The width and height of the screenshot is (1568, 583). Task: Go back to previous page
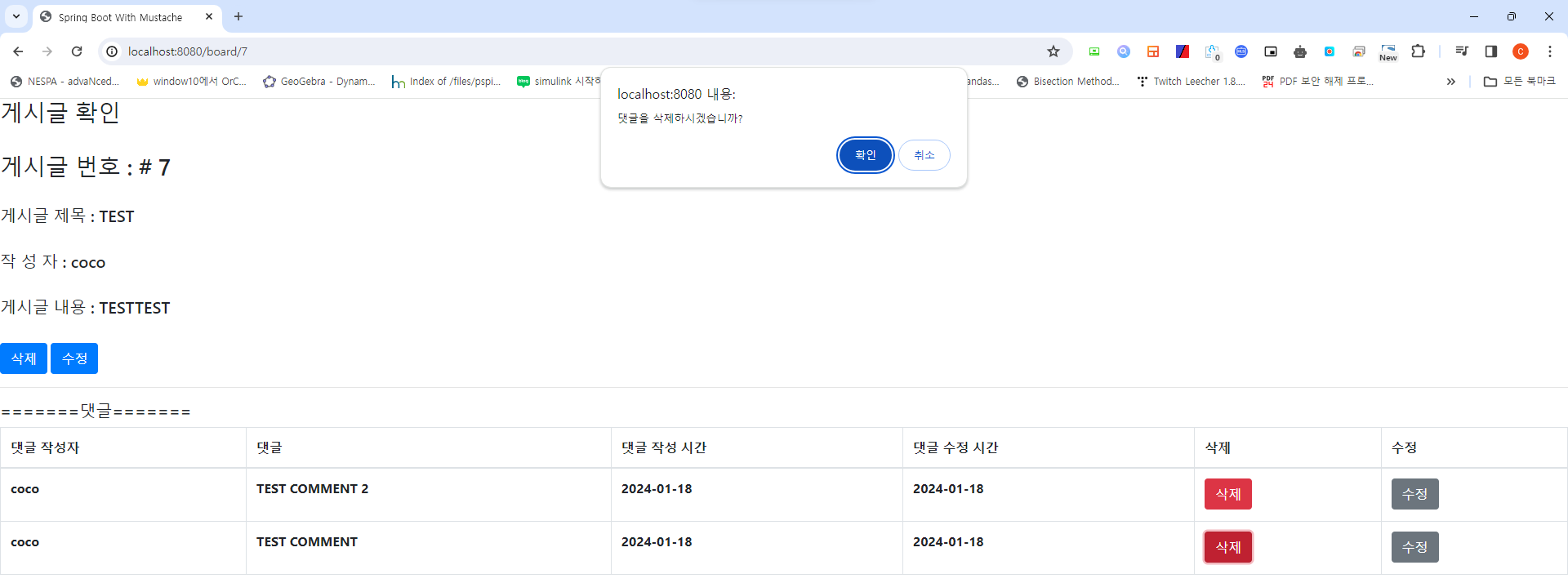click(x=18, y=51)
